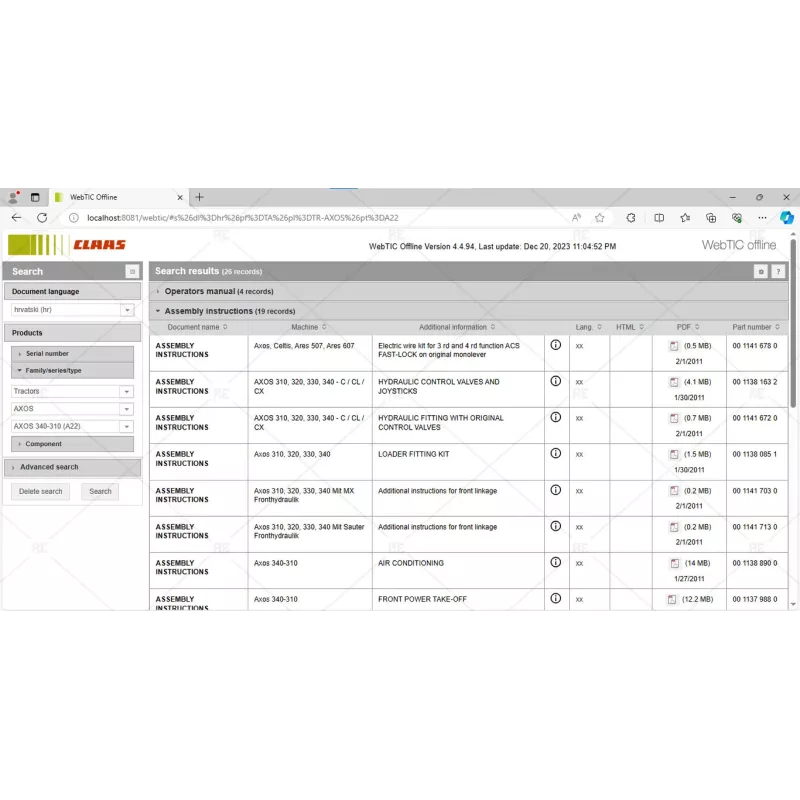The image size is (800, 800).
Task: Open the settings gear in Search results header
Action: [761, 271]
